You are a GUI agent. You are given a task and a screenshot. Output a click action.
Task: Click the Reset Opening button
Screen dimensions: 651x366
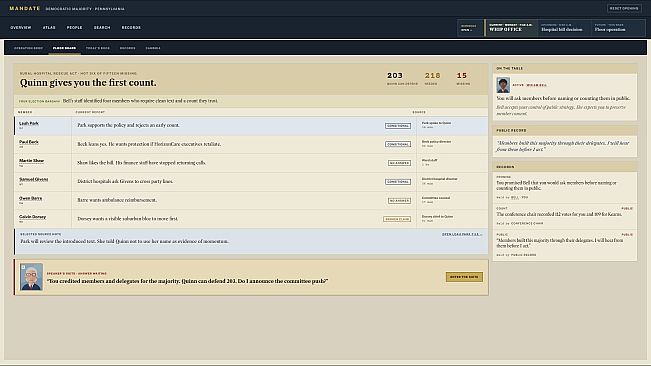(624, 8)
